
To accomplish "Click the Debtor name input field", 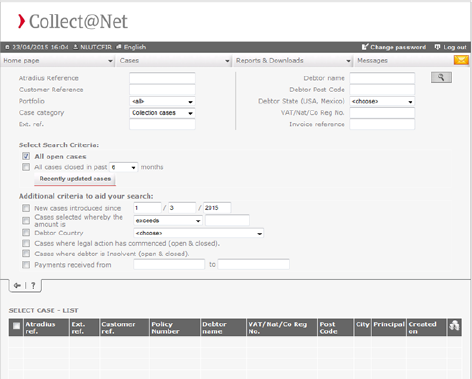I will pos(382,78).
